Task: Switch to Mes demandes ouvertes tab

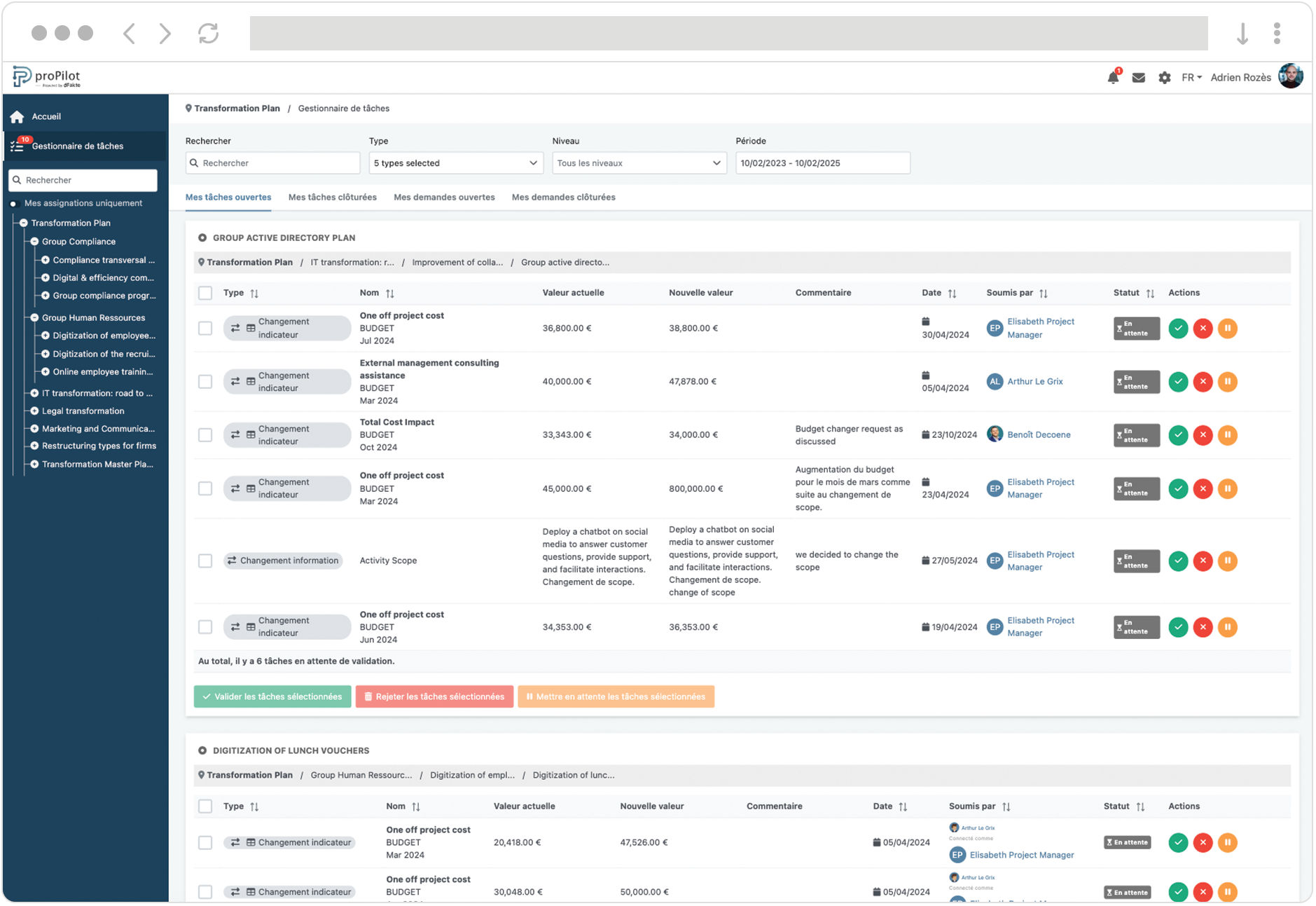Action: click(444, 198)
